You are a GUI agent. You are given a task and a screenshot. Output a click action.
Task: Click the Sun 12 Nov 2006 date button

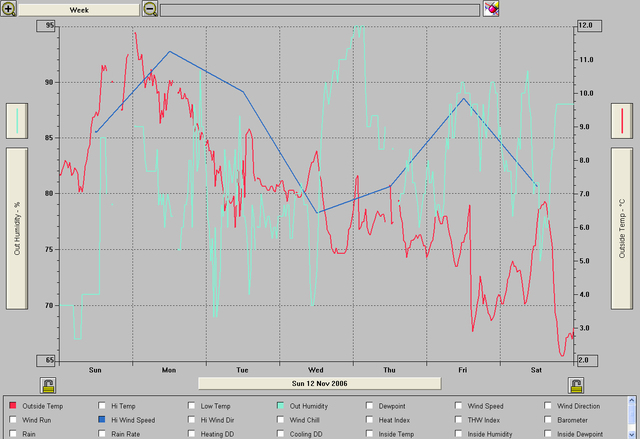click(319, 383)
